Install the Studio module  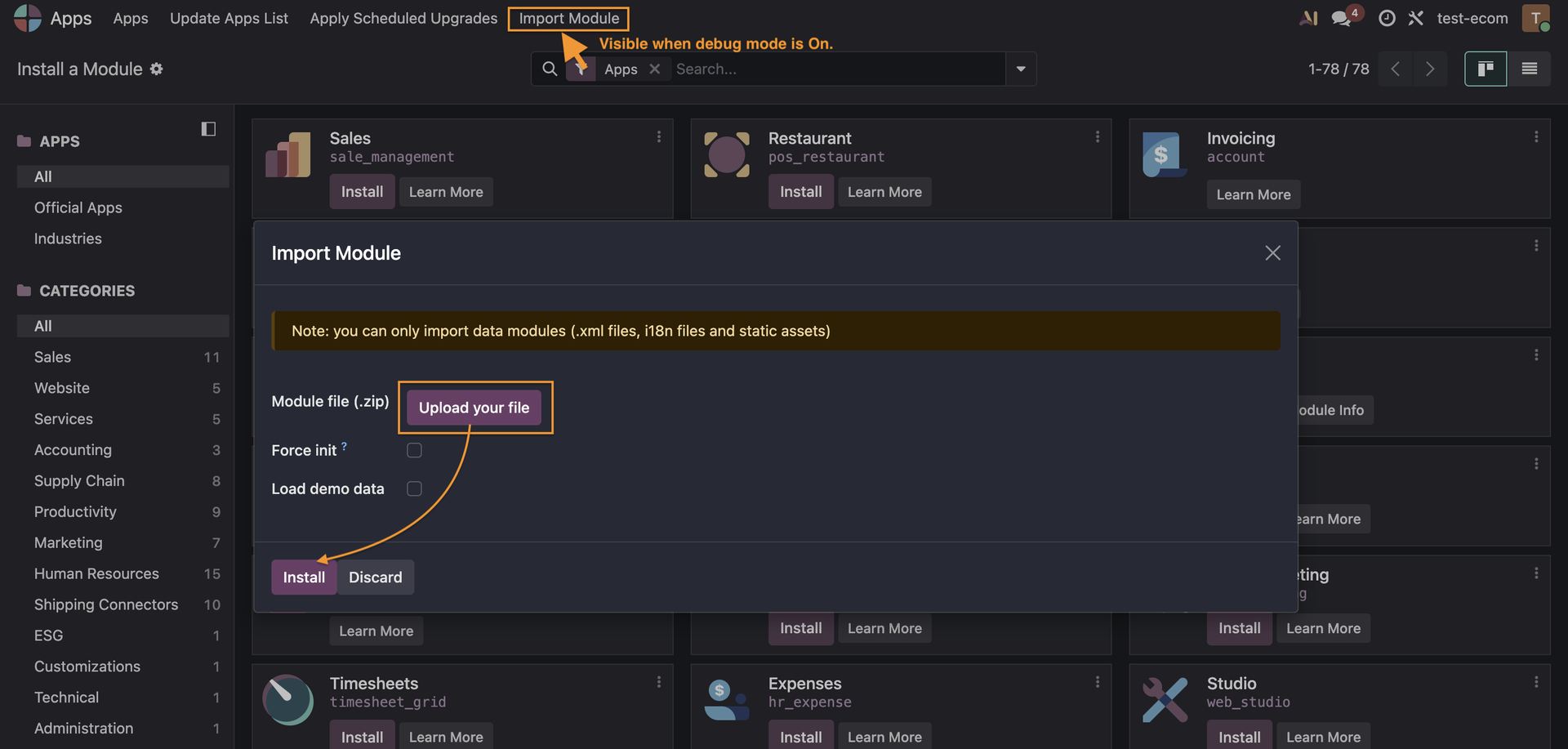1239,737
